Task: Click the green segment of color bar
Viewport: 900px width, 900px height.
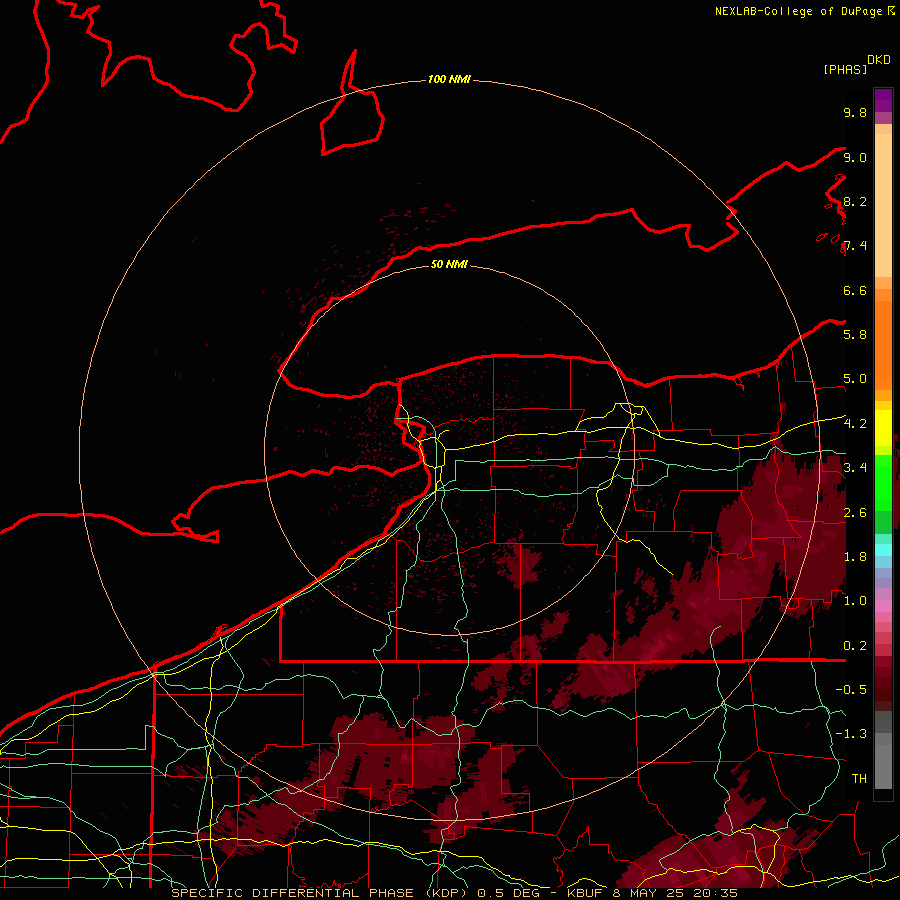Action: tap(883, 482)
